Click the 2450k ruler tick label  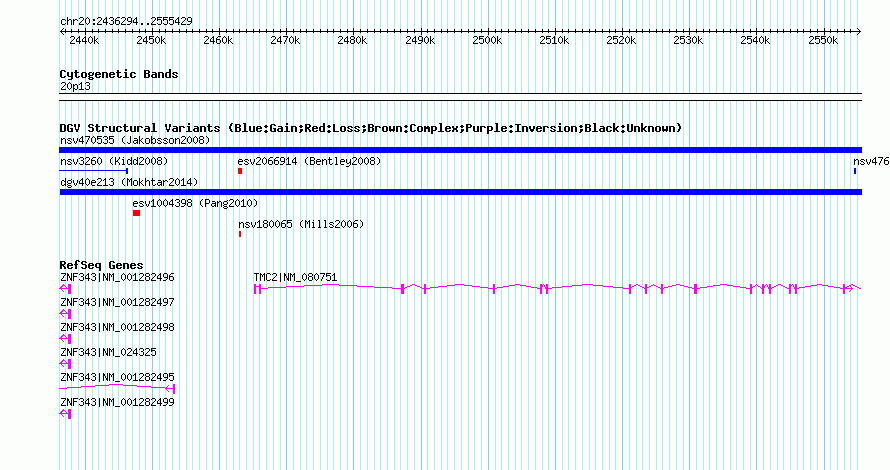[151, 40]
